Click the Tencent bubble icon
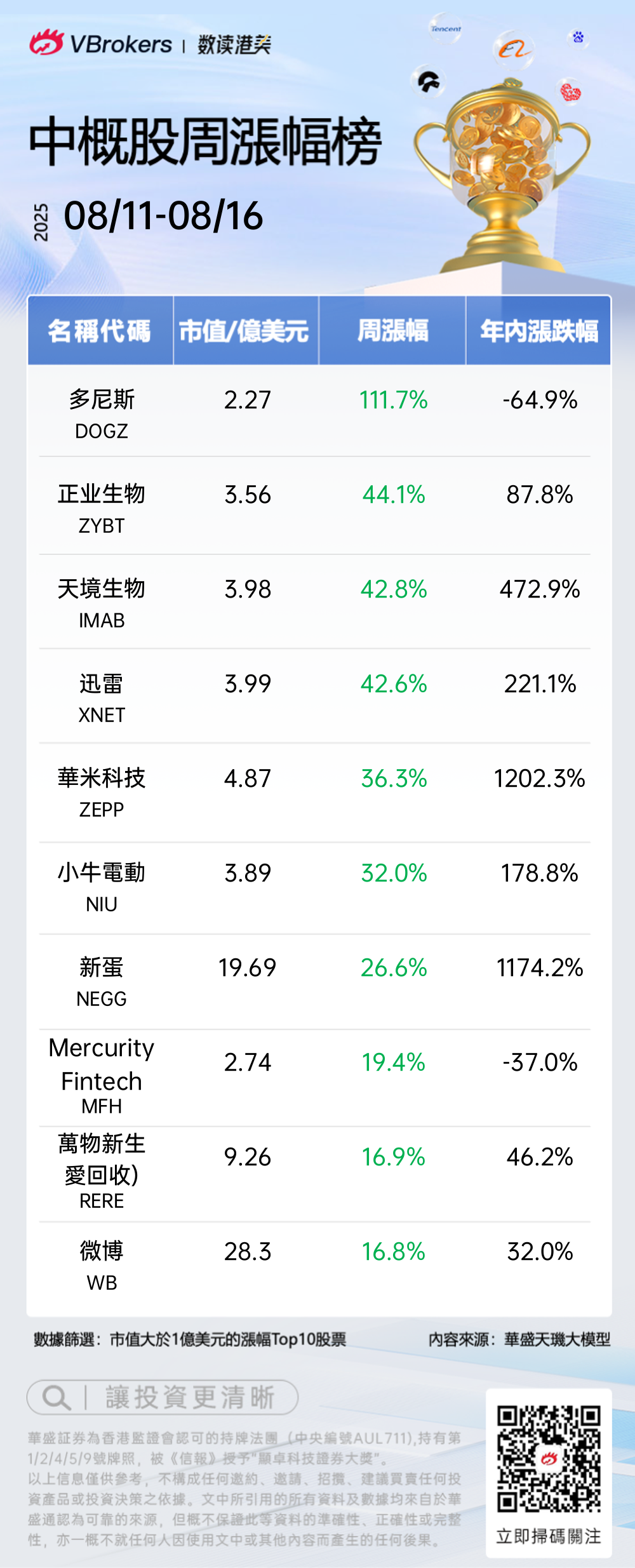Screen dimensions: 635x1568 click(445, 29)
